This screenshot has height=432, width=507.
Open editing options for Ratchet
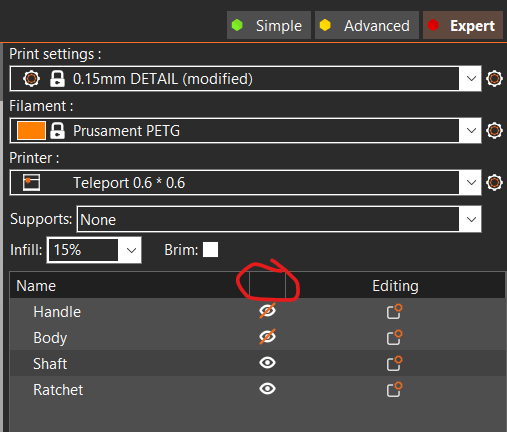(x=394, y=389)
